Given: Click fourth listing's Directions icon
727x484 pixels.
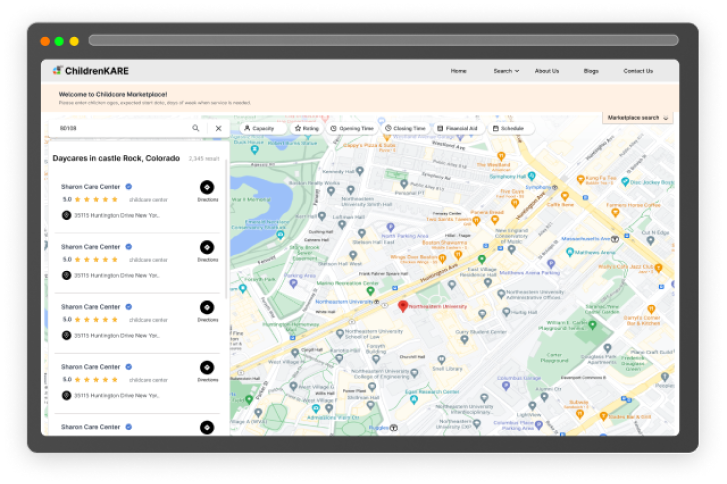Looking at the screenshot, I should (x=207, y=367).
